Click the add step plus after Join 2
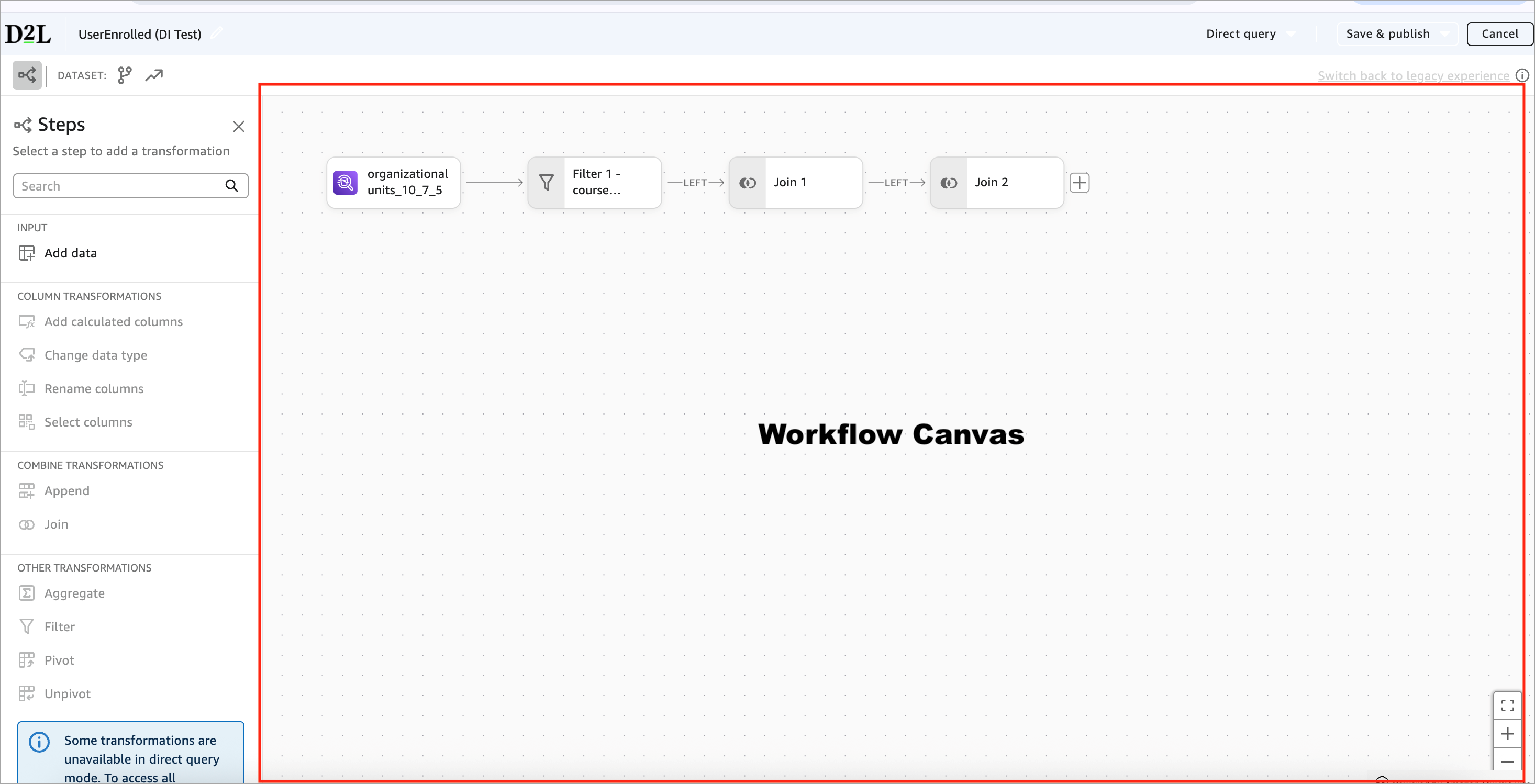 (x=1081, y=182)
